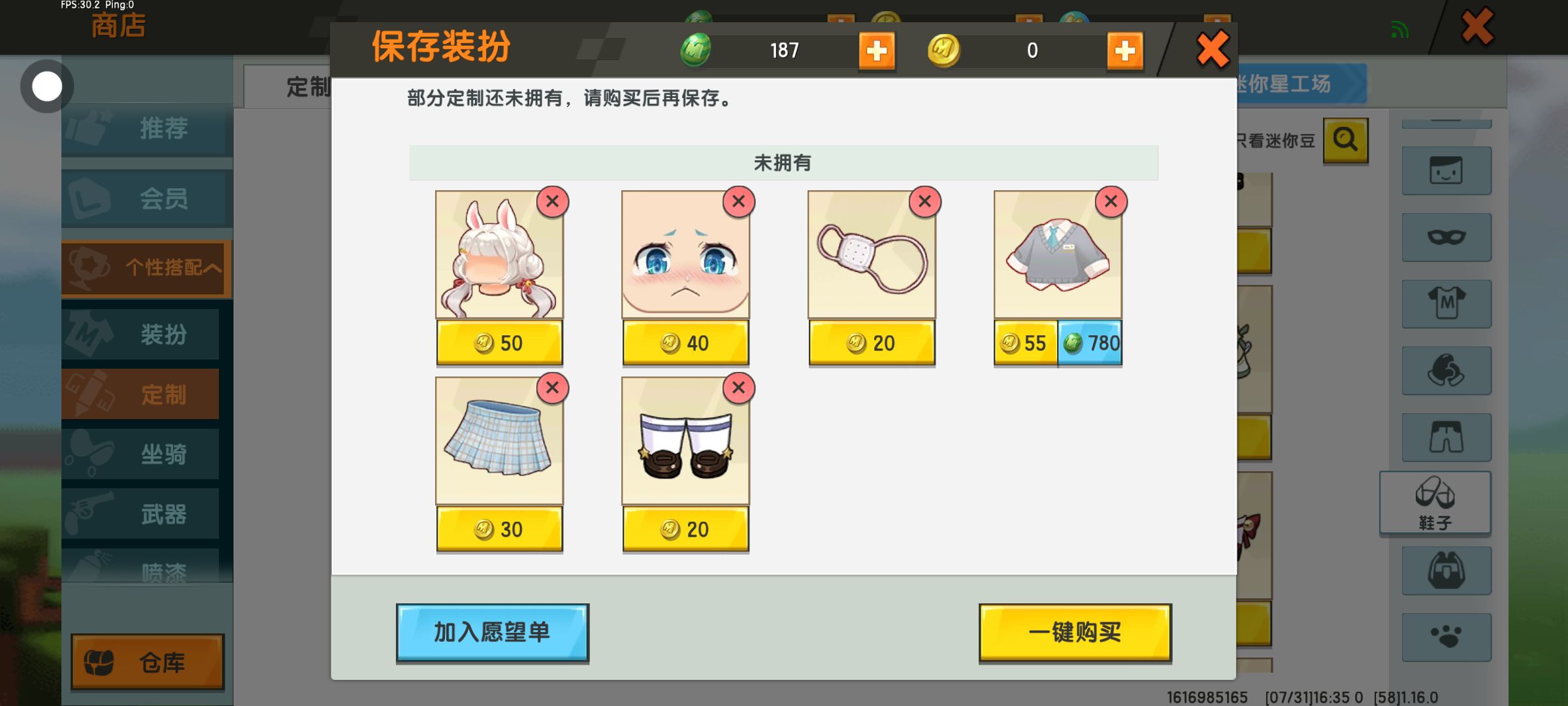The height and width of the screenshot is (706, 1568).
Task: Remove the blushing face item
Action: click(738, 201)
